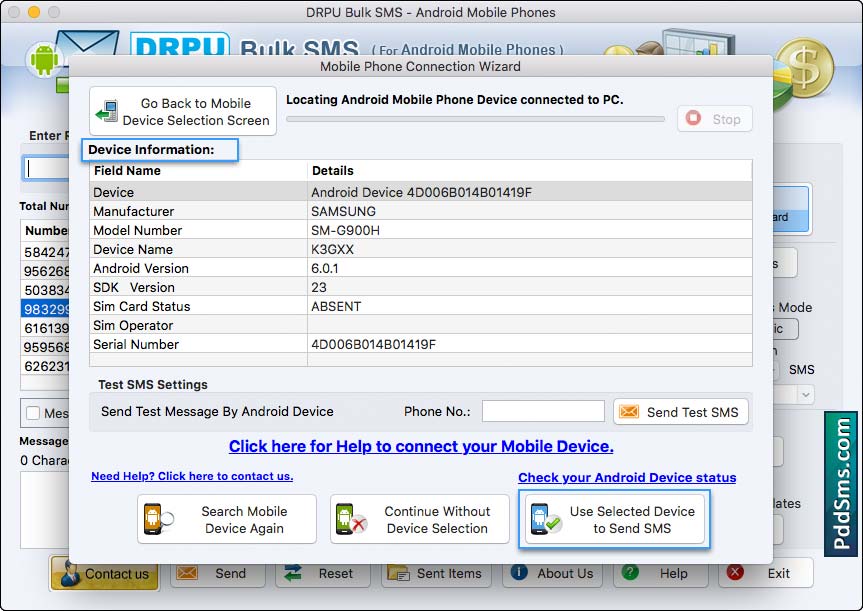Open the SMS dropdown in main window

pos(806,395)
